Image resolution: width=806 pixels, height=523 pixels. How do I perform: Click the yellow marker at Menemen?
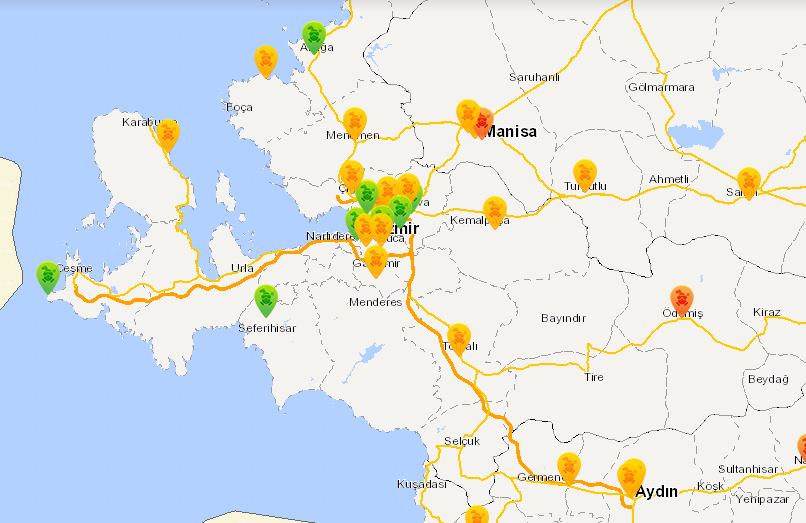(x=355, y=122)
